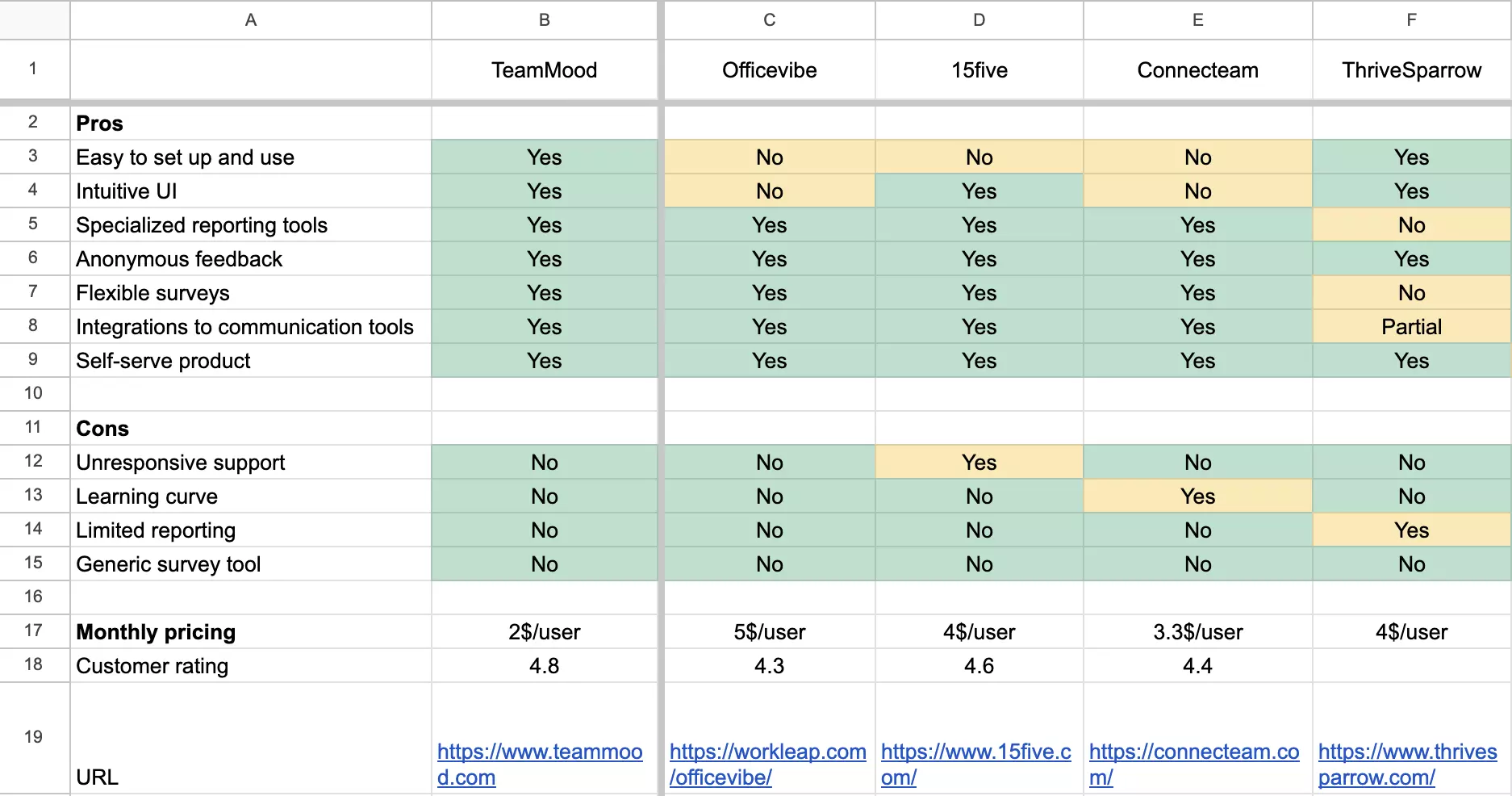
Task: Select the ThriveSparrow header cell
Action: pos(1411,70)
